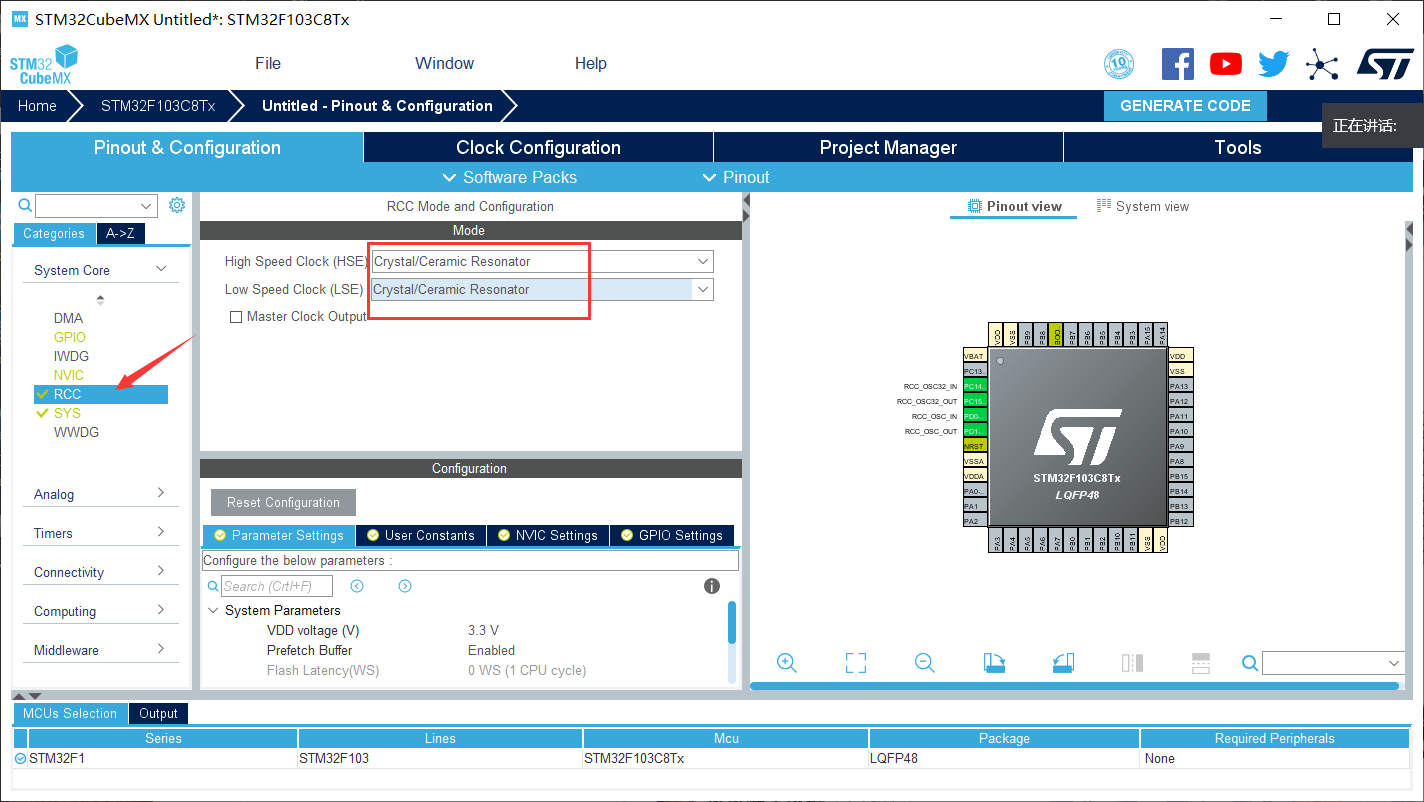Zoom out of the pinout view
The height and width of the screenshot is (802, 1424).
[923, 662]
